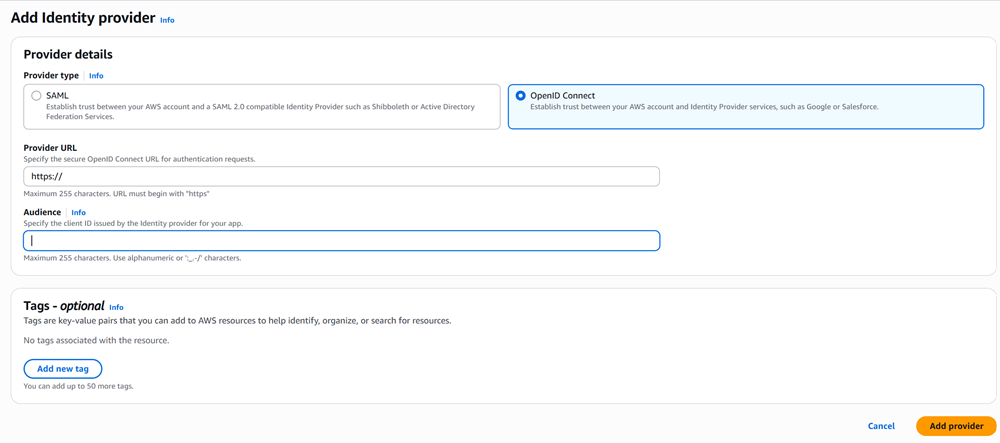Click the Info link next to Provider type
The height and width of the screenshot is (443, 1000).
pos(96,76)
